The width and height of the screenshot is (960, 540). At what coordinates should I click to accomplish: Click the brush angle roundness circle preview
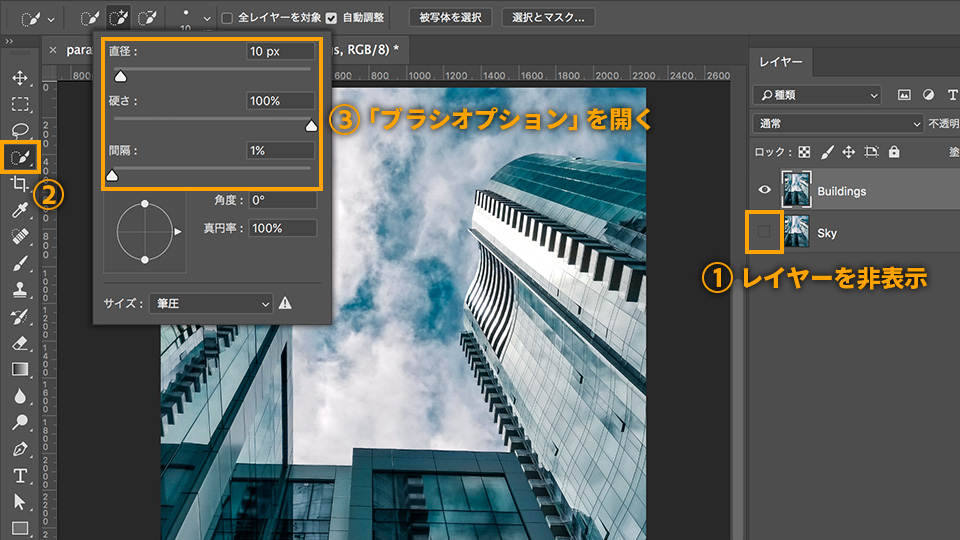pos(145,231)
